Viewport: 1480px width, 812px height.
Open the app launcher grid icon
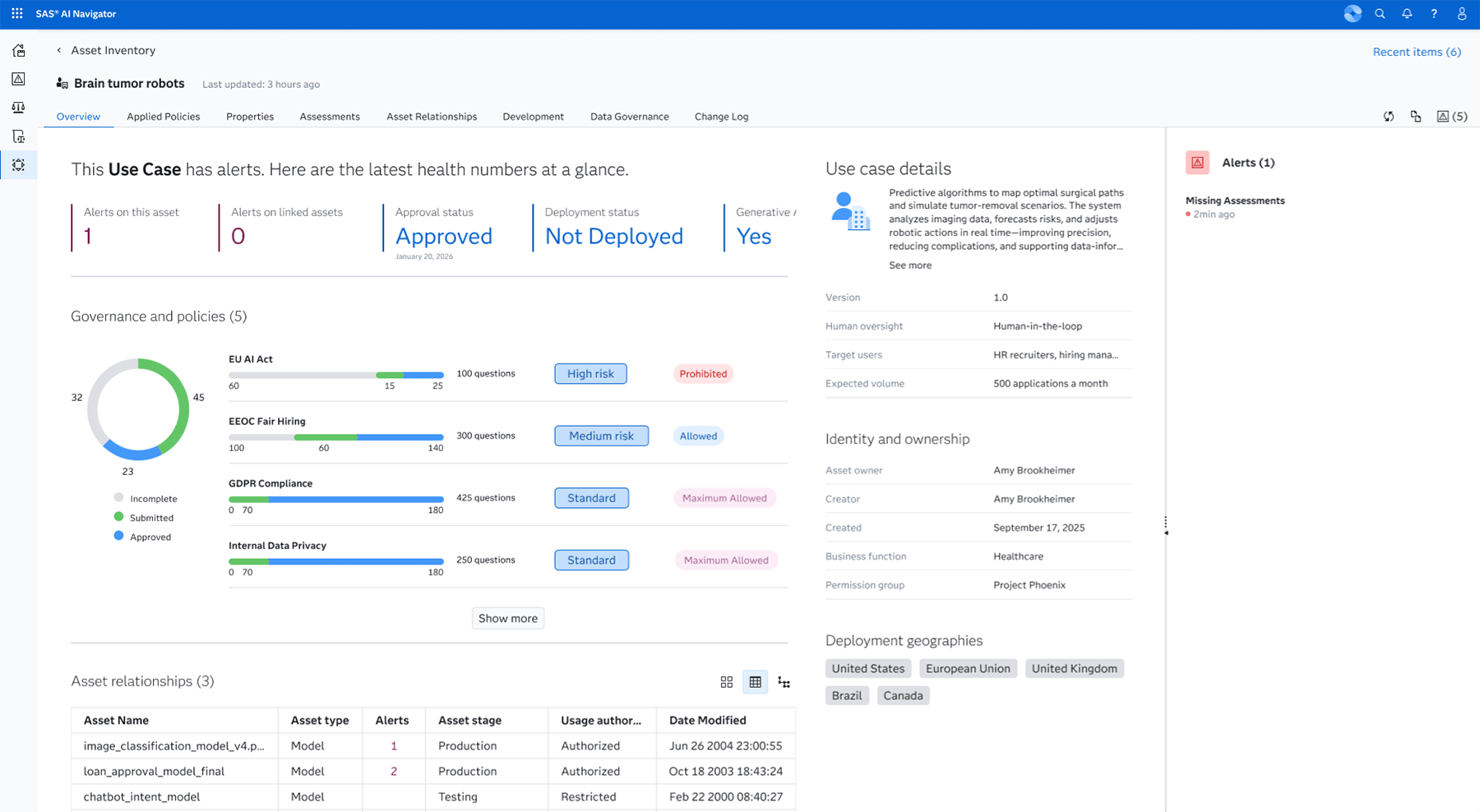pyautogui.click(x=16, y=13)
